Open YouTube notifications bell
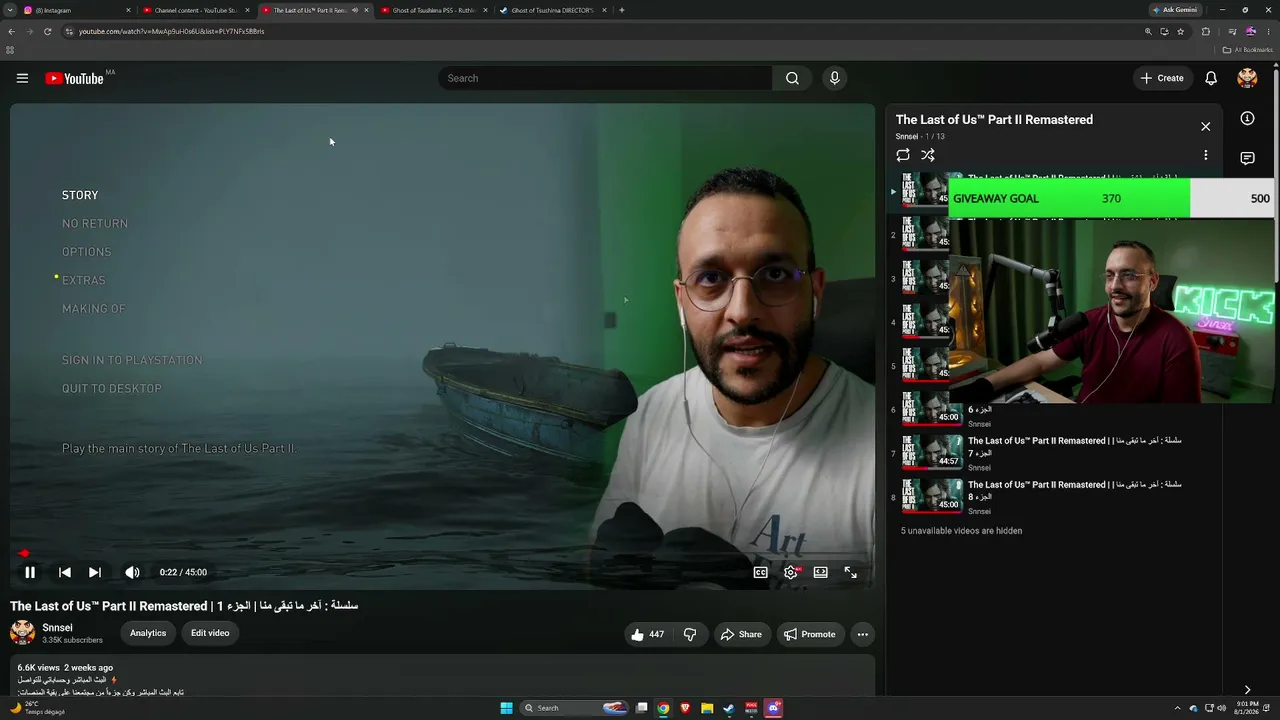This screenshot has width=1280, height=720. tap(1211, 78)
